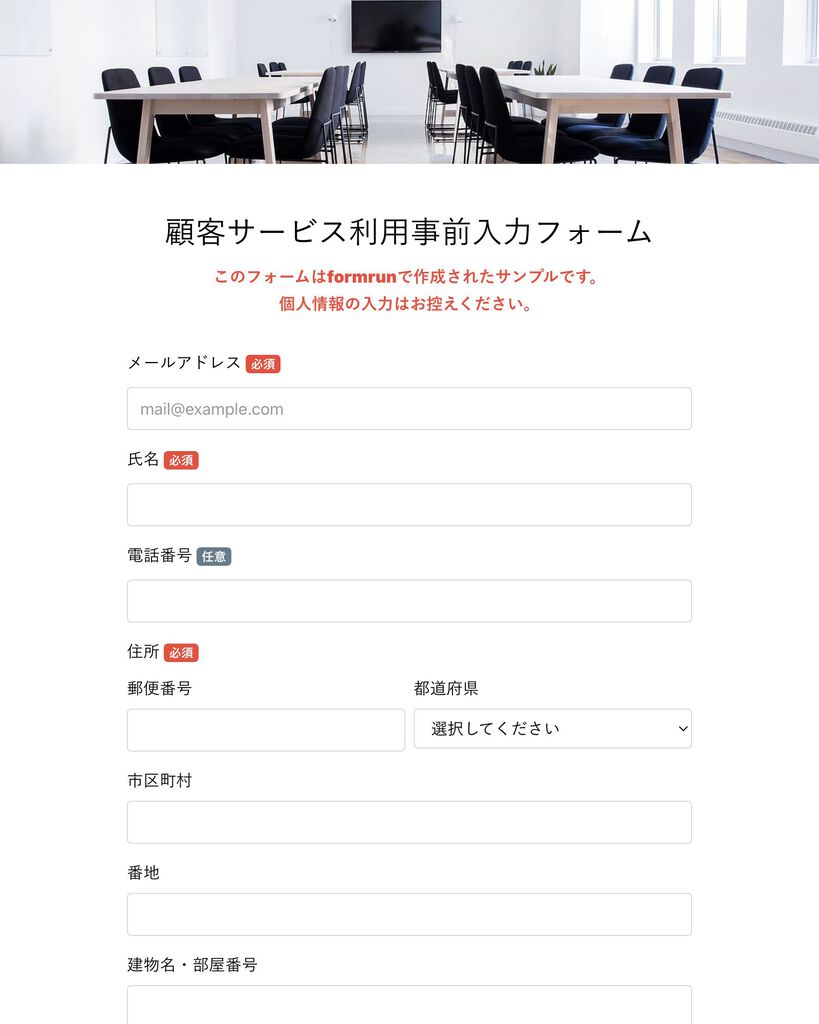Click the 郵便番号 field label
819x1024 pixels.
point(159,688)
